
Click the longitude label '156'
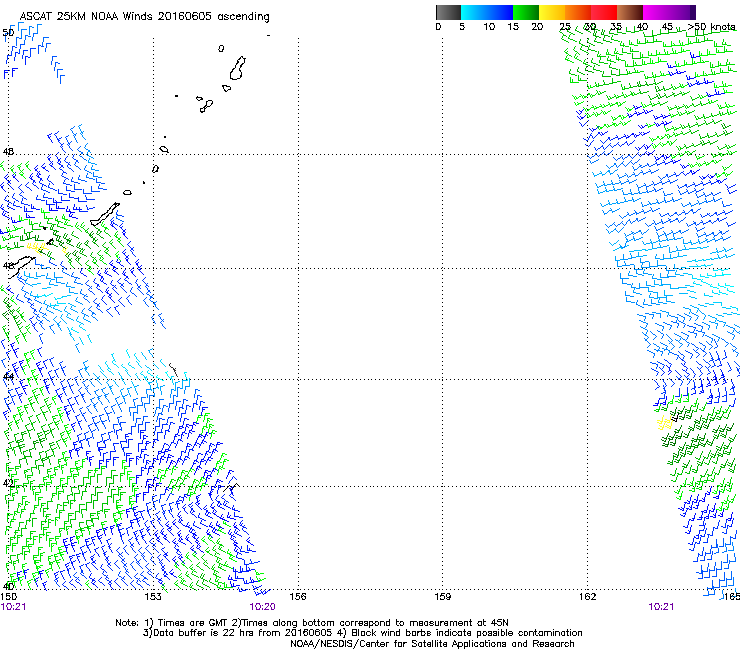(298, 597)
